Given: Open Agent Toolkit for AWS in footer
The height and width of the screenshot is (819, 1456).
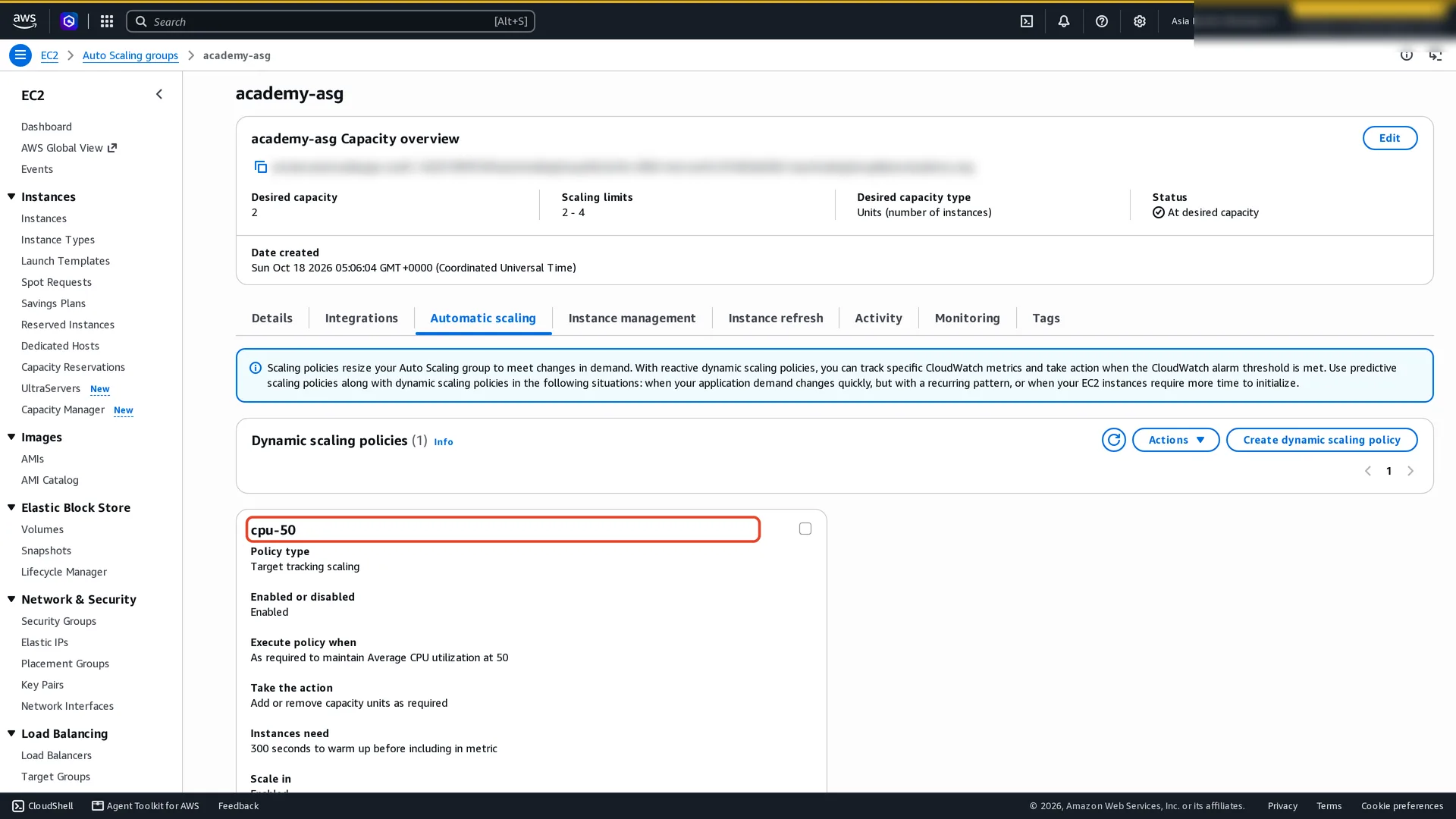Looking at the screenshot, I should (146, 806).
